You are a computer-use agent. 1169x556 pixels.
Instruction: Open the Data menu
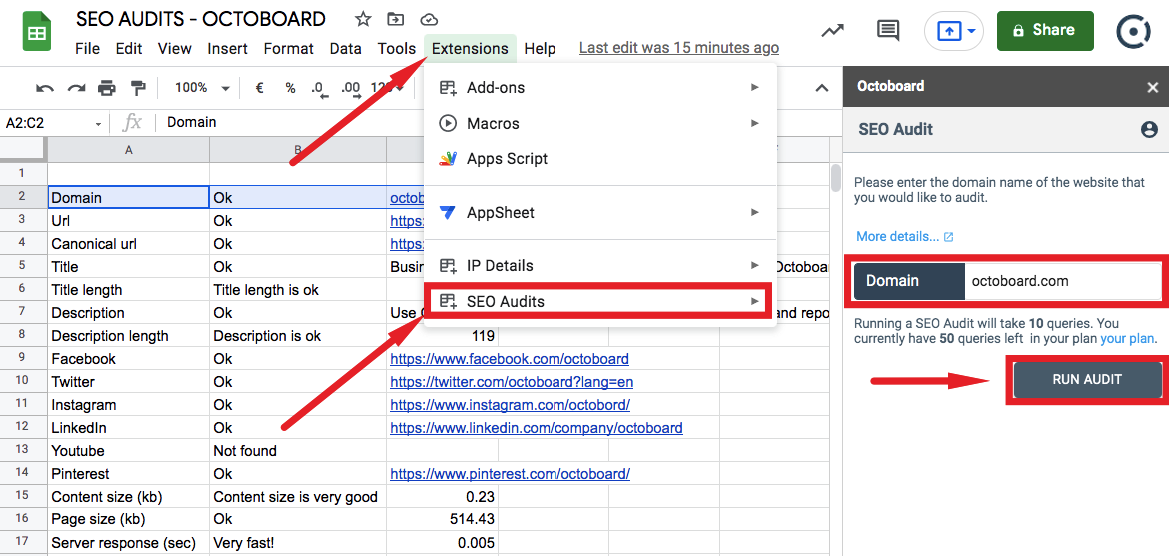pos(345,48)
